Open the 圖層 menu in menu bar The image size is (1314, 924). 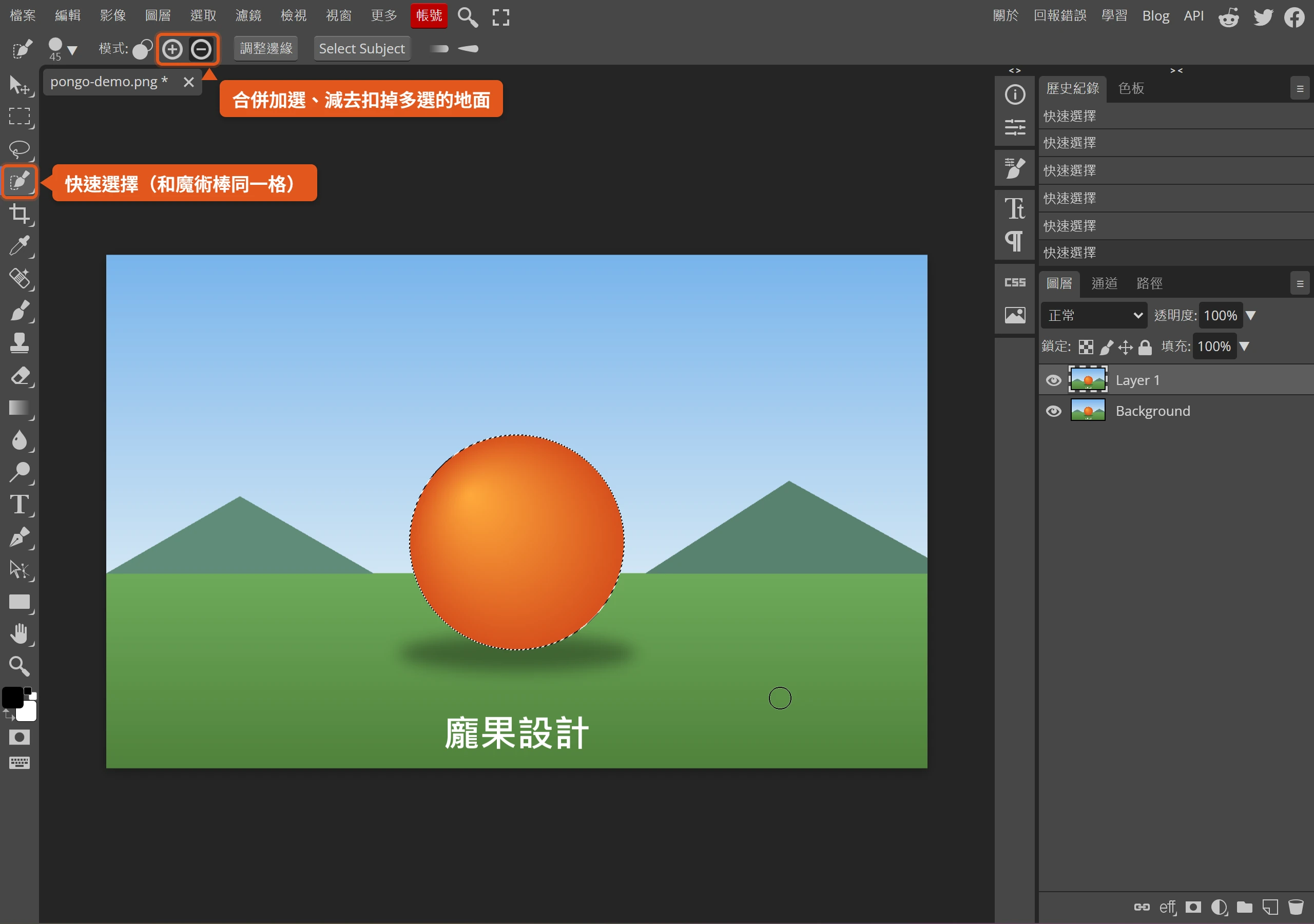click(x=158, y=15)
